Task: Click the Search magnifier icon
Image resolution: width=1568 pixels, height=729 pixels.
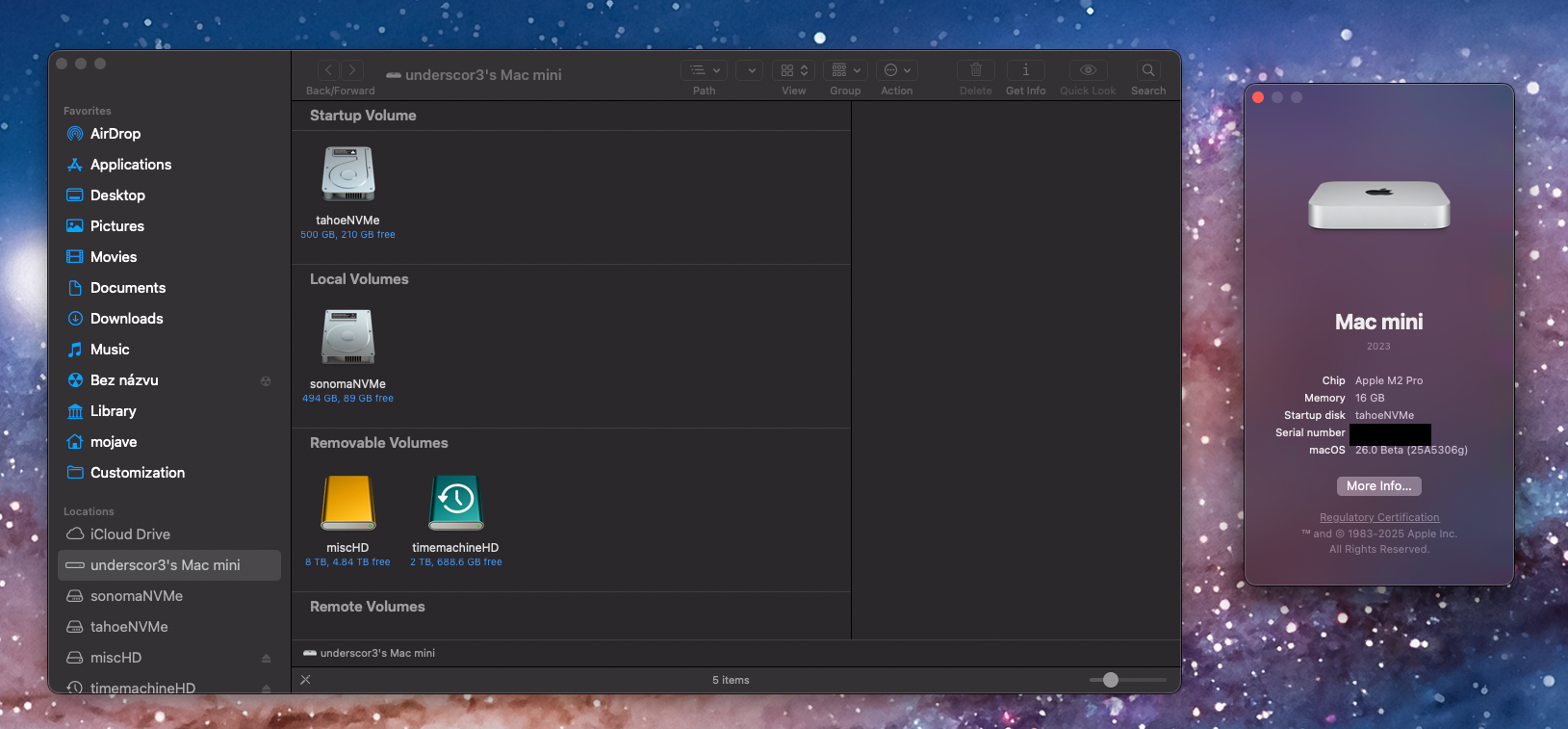Action: [1148, 70]
